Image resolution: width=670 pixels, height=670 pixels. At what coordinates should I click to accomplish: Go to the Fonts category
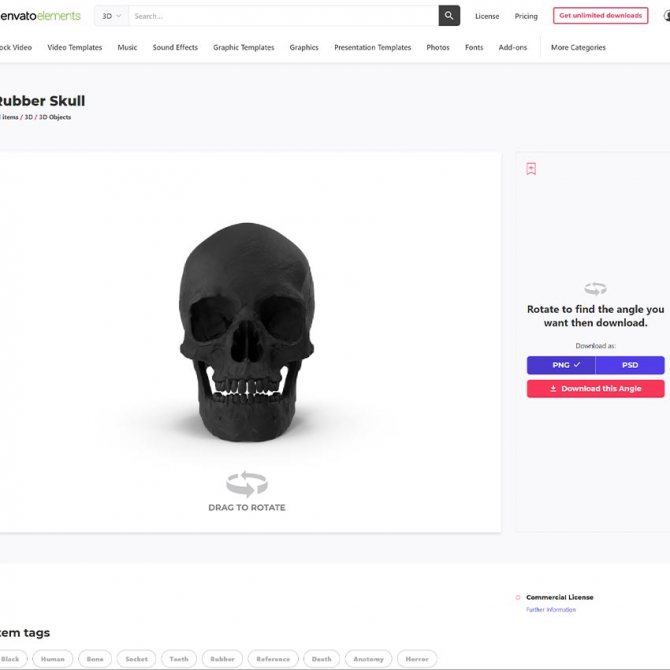click(x=474, y=47)
